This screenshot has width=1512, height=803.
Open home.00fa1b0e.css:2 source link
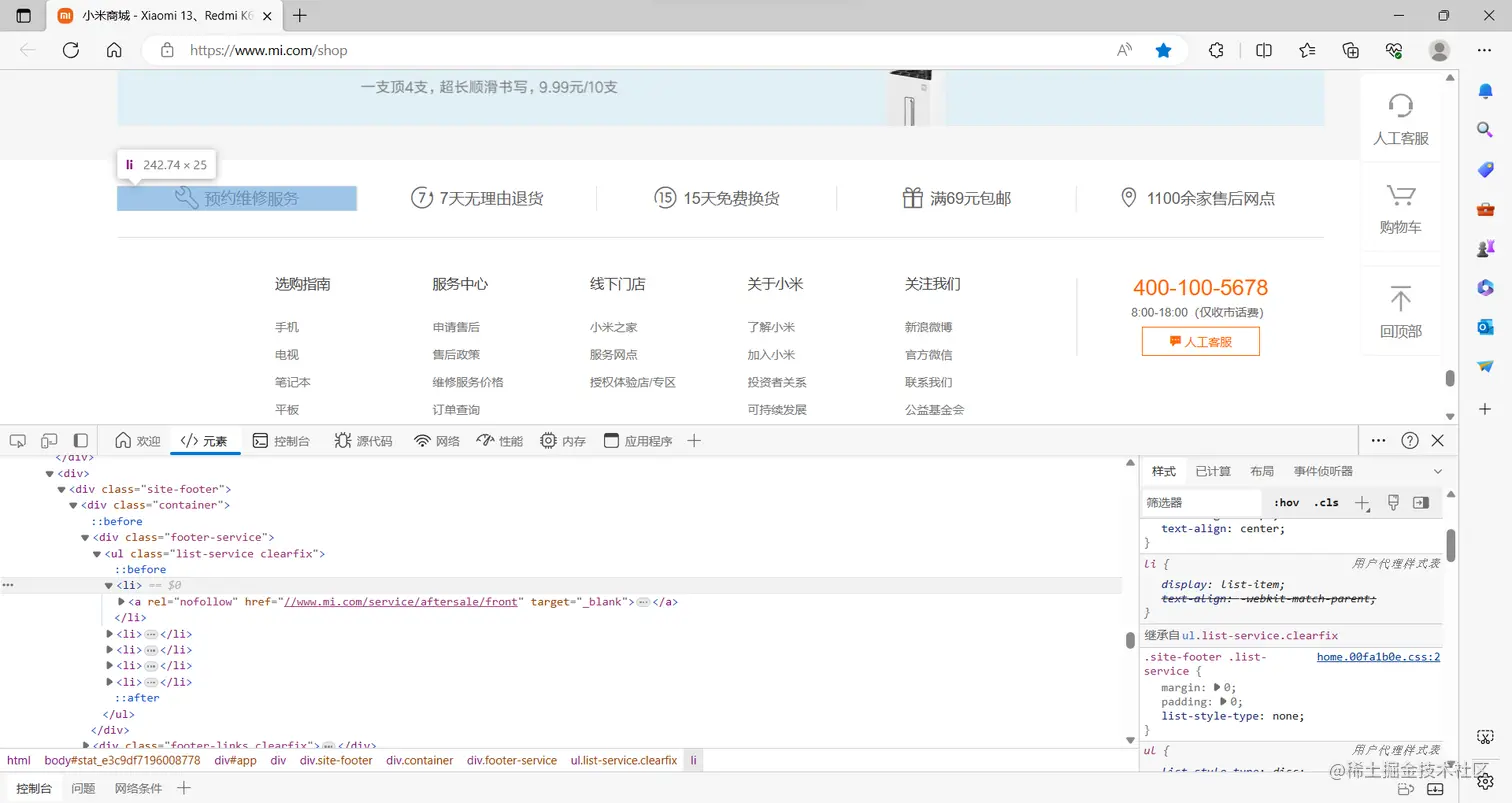click(1378, 657)
